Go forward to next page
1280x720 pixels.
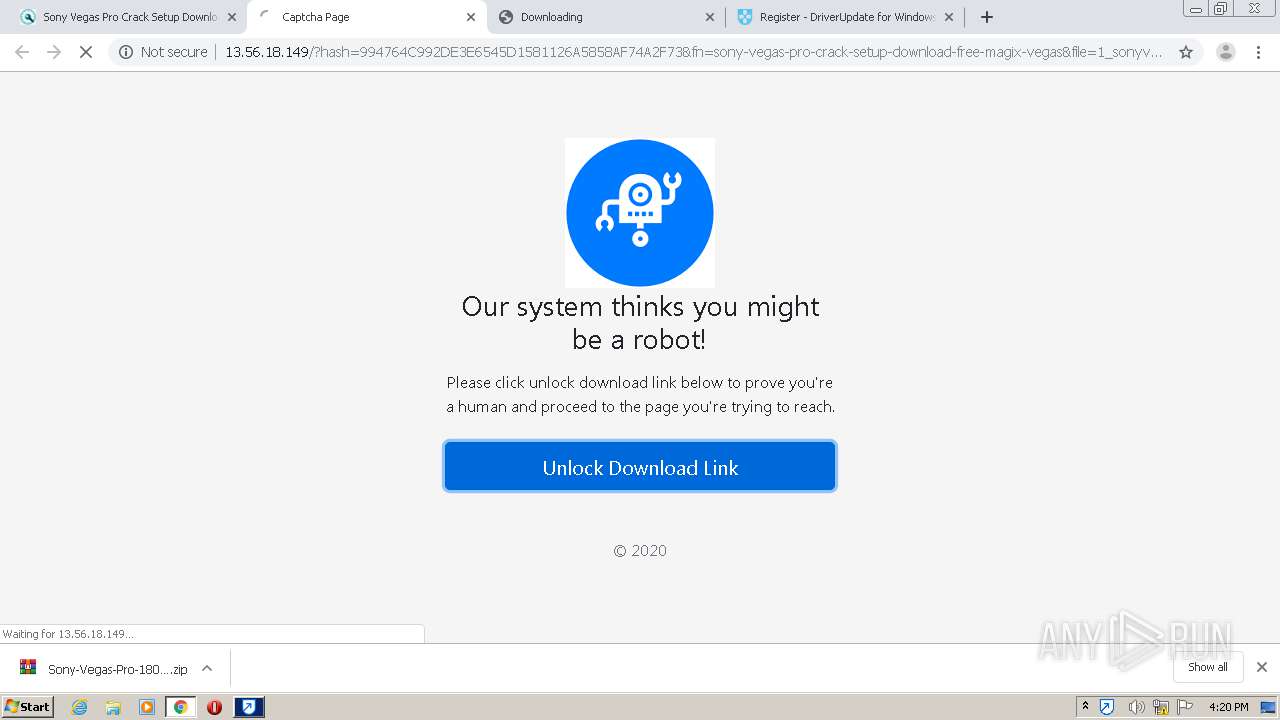coord(54,52)
